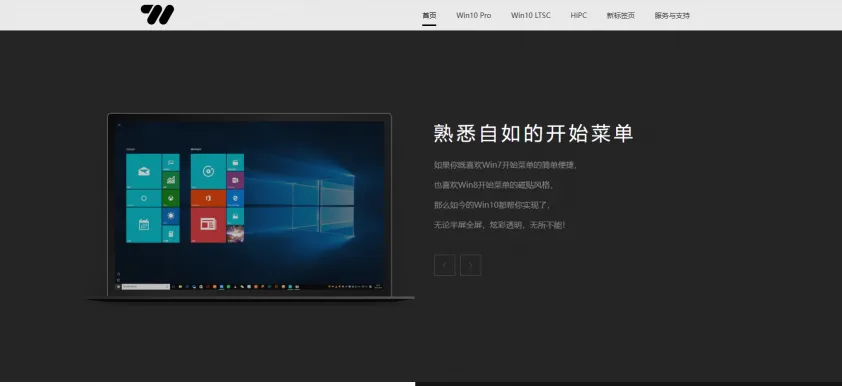
Task: Open the Win10 Pro nav item
Action: (474, 16)
